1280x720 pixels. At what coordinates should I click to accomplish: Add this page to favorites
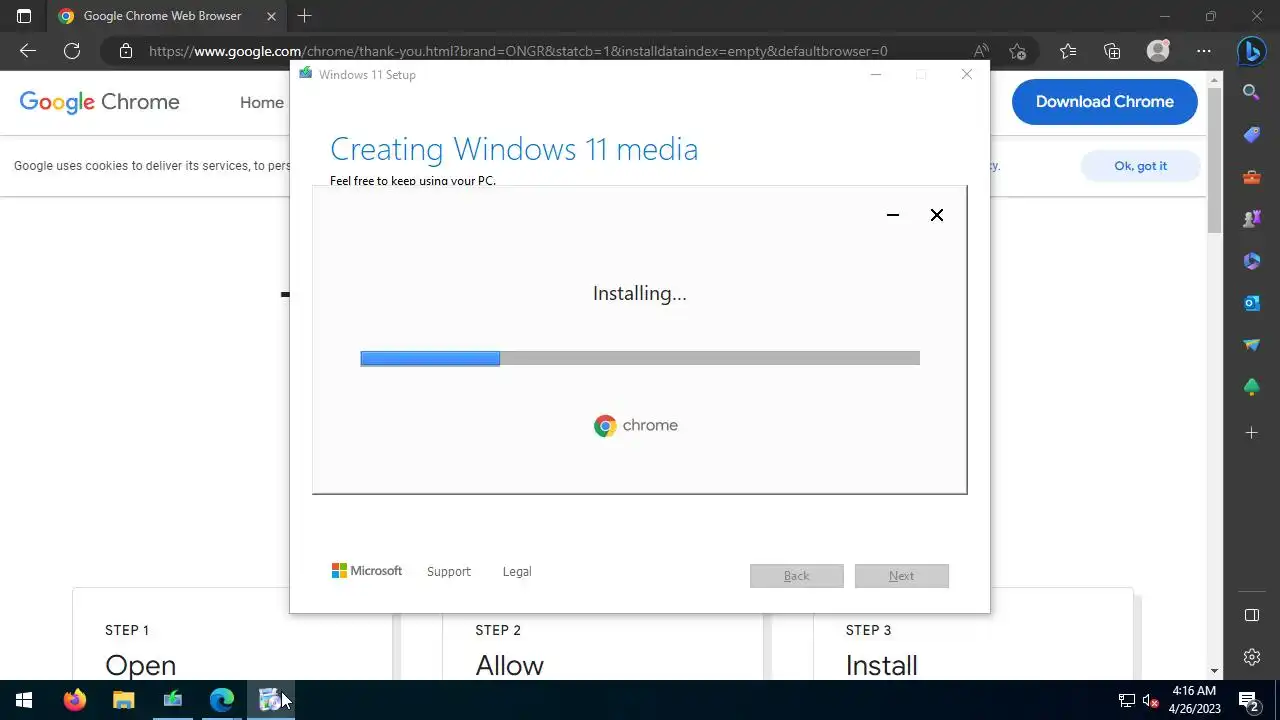(x=1018, y=51)
